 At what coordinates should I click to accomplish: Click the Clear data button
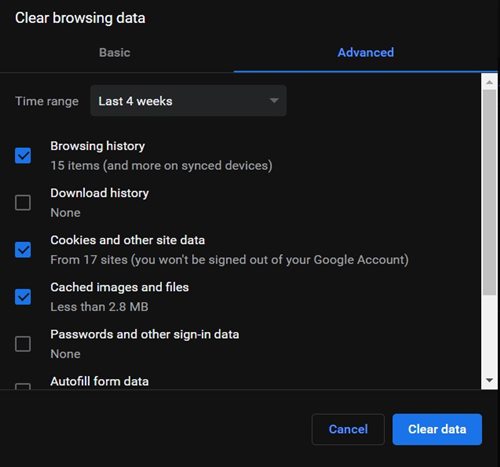point(437,429)
